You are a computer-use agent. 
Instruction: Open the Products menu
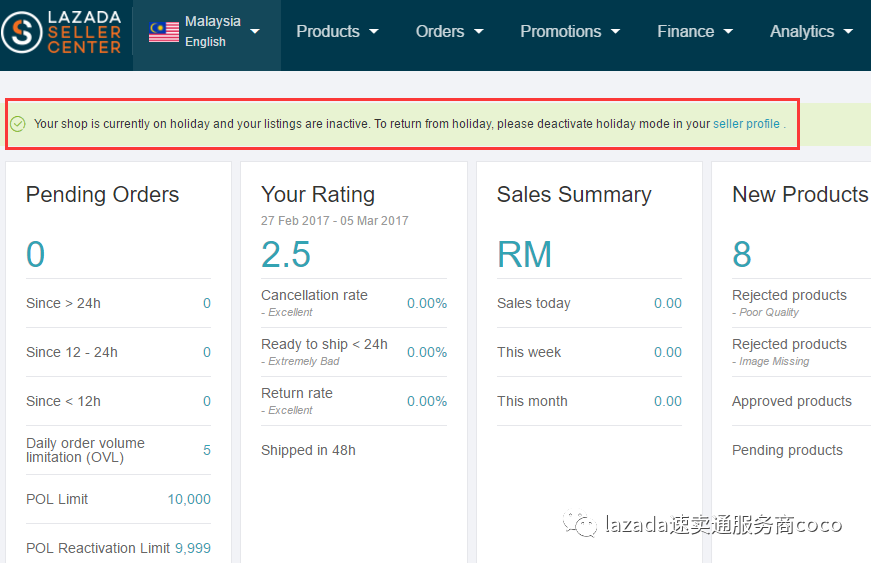click(x=337, y=32)
